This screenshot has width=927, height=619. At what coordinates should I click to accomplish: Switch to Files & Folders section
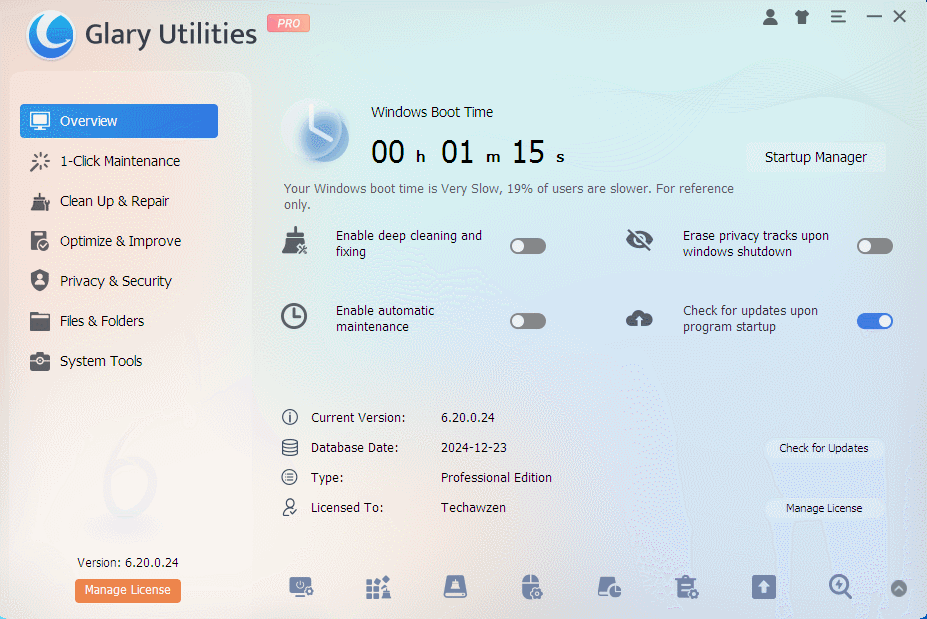[x=119, y=321]
